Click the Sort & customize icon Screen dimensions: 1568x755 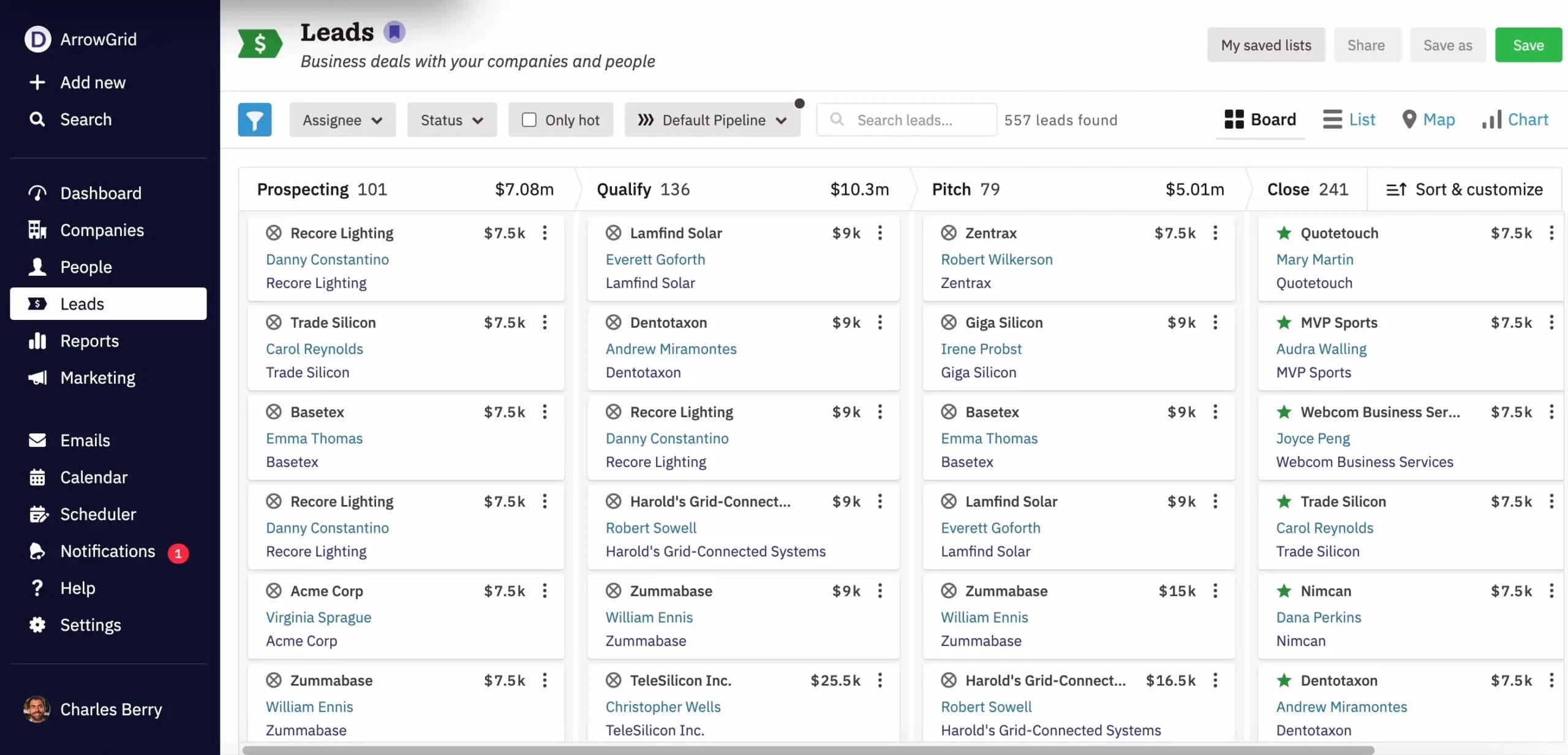(1397, 189)
